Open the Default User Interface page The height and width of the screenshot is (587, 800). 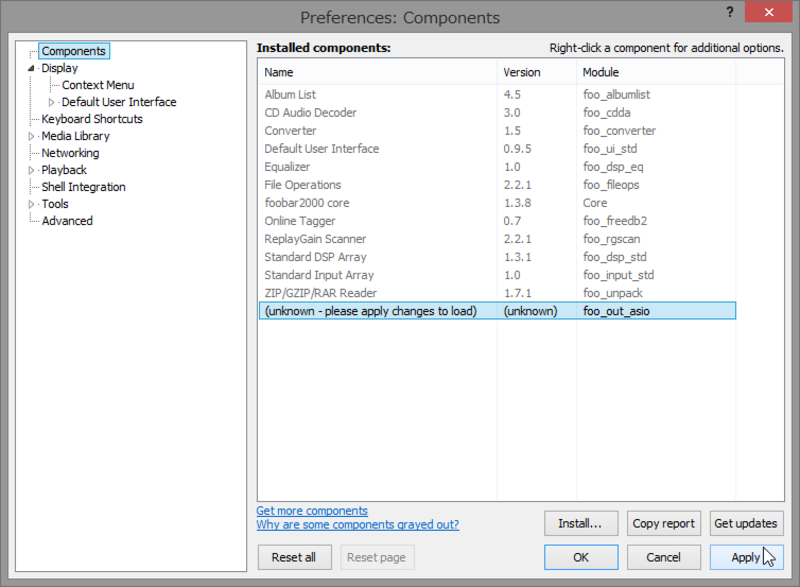click(119, 102)
